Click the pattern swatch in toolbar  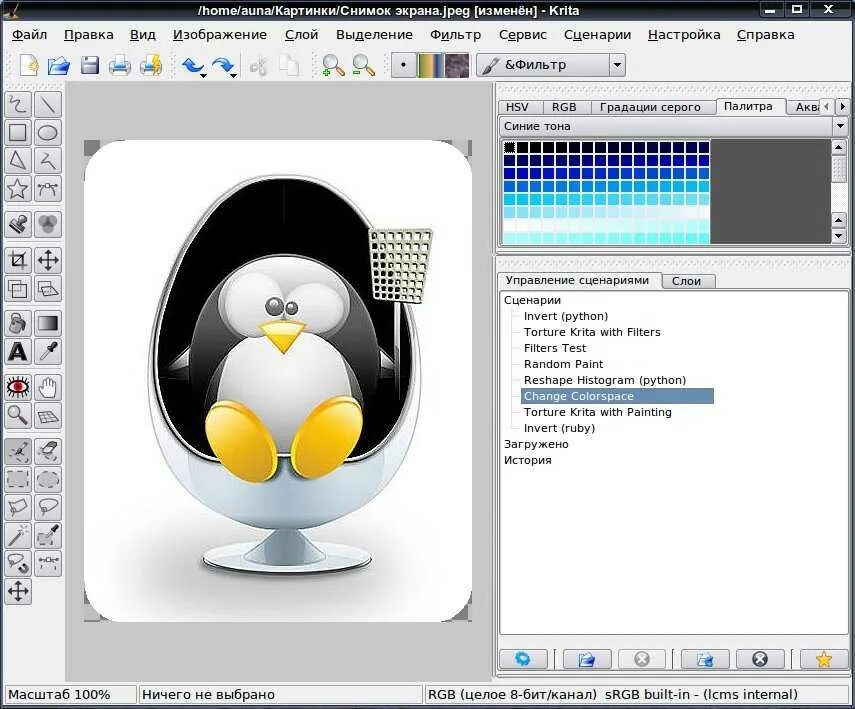456,65
